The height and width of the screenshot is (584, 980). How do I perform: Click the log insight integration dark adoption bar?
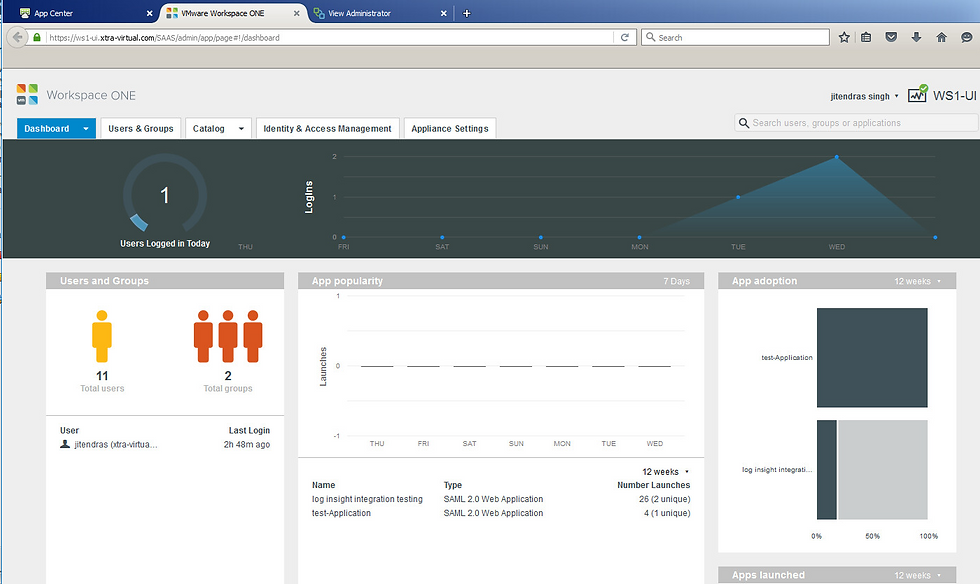tap(826, 470)
